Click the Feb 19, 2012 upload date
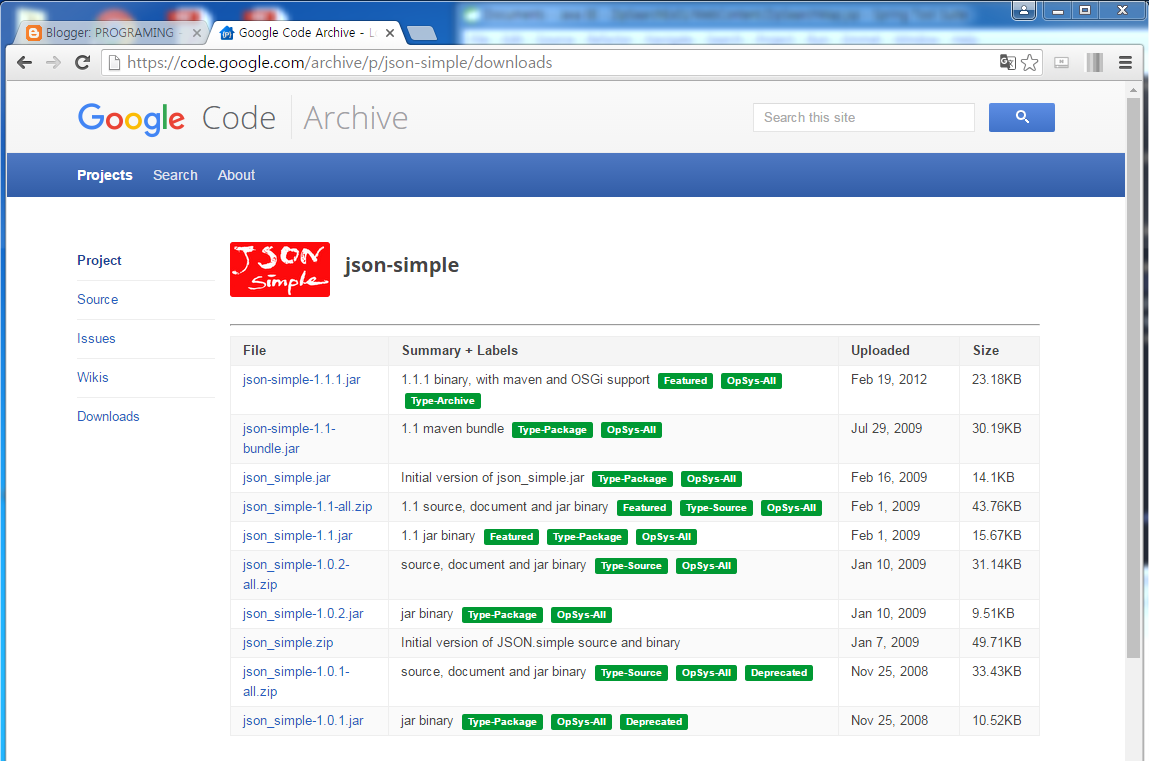Viewport: 1149px width, 761px height. [x=889, y=379]
